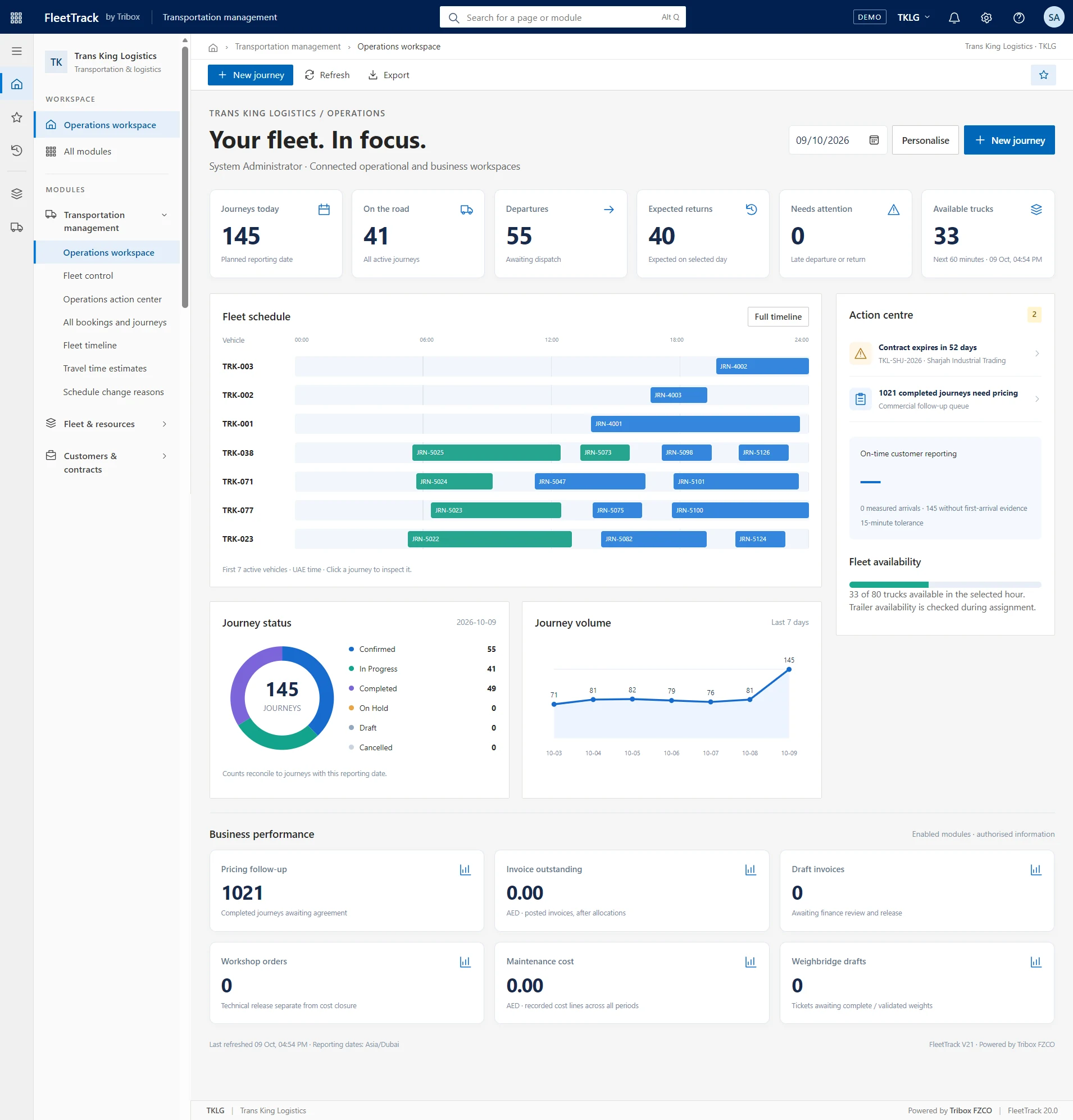This screenshot has width=1073, height=1120.
Task: Expand the Fleet & resources module
Action: click(x=165, y=424)
